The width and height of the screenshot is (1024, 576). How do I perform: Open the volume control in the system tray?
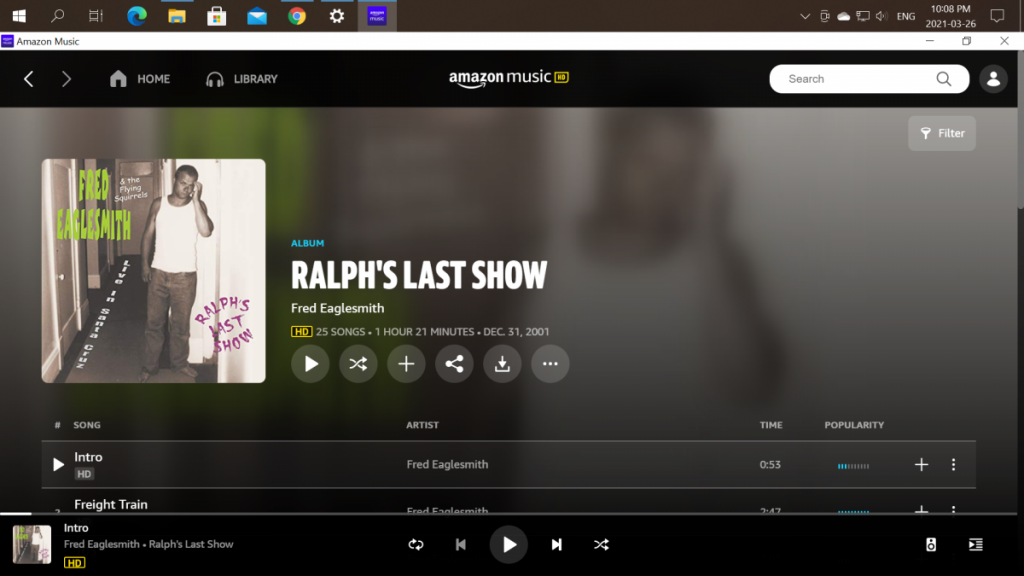tap(882, 16)
